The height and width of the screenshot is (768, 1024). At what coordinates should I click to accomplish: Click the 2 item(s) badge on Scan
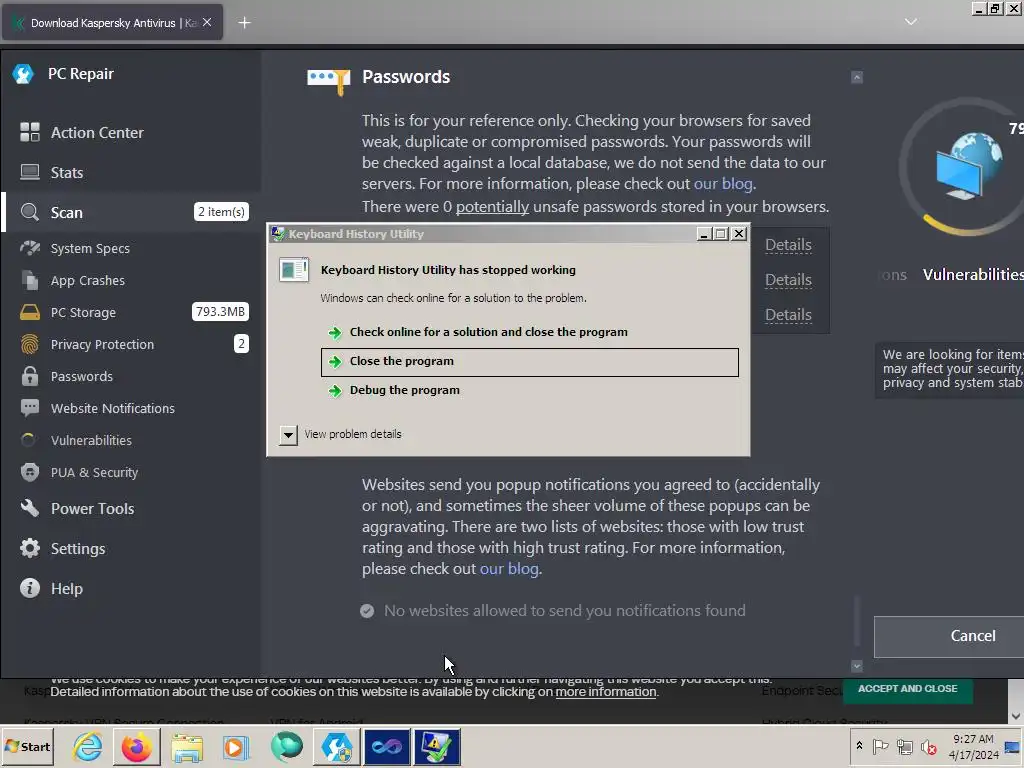221,212
